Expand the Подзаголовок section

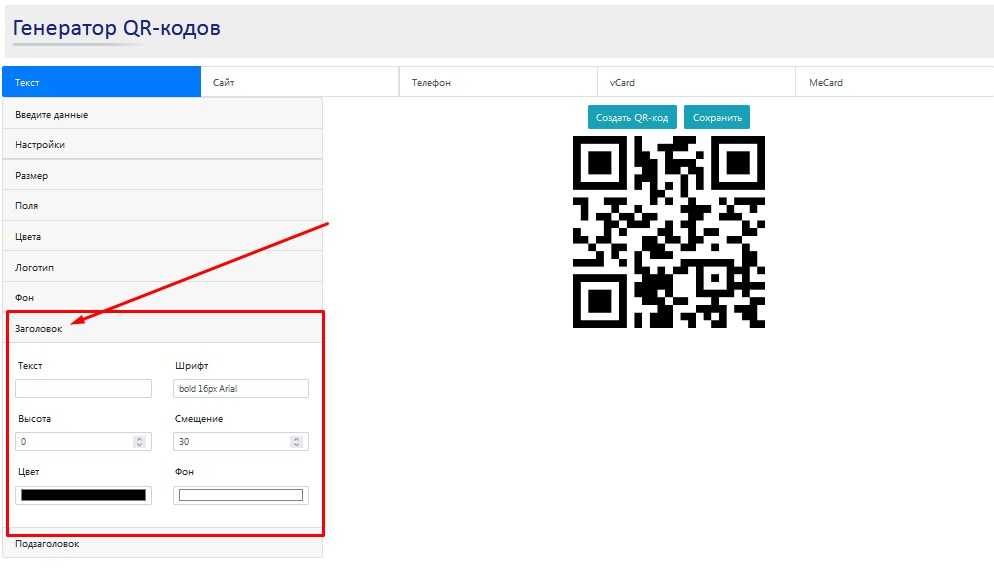162,544
